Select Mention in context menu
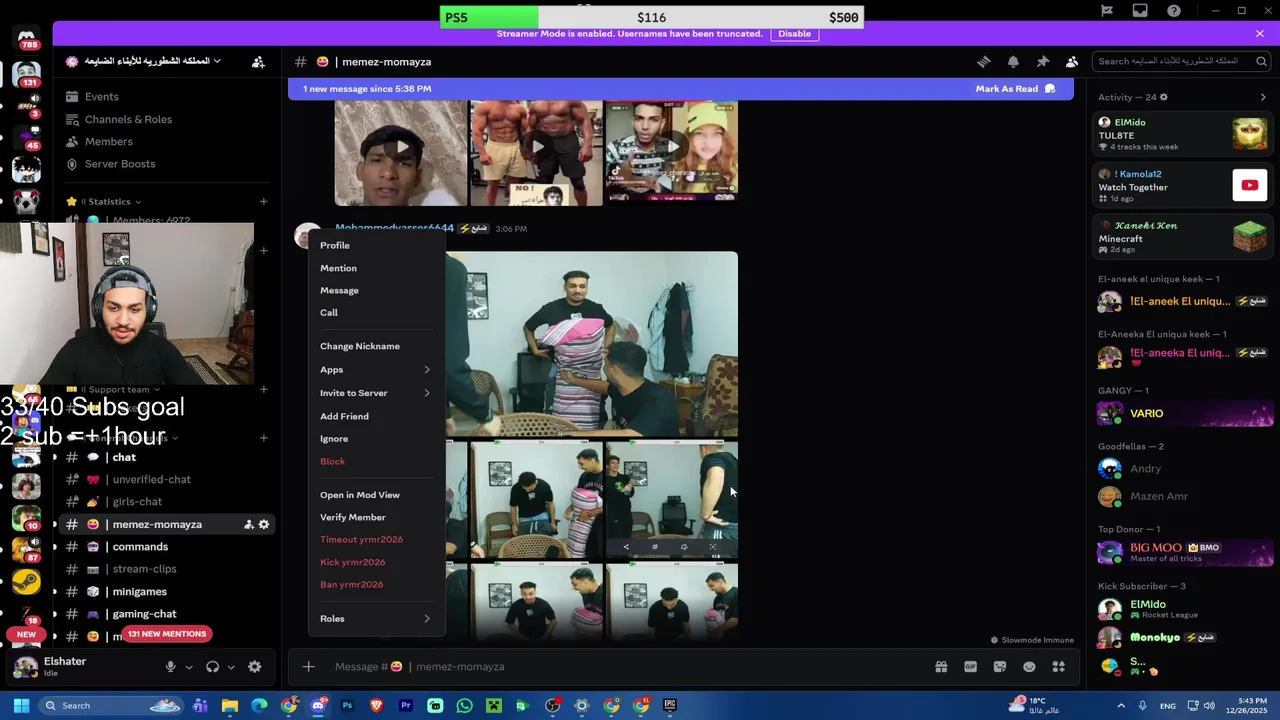Image resolution: width=1280 pixels, height=720 pixels. tap(376, 268)
